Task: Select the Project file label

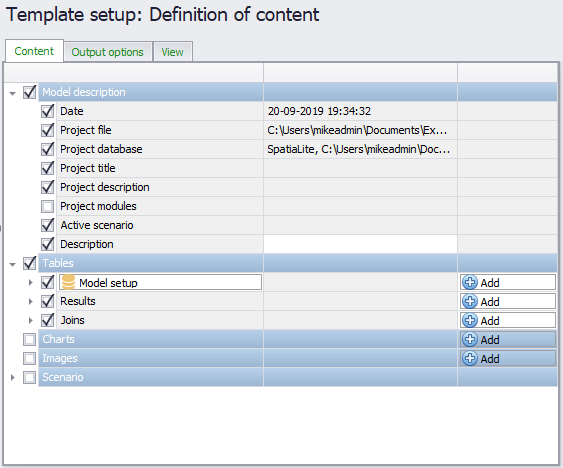Action: click(x=86, y=130)
